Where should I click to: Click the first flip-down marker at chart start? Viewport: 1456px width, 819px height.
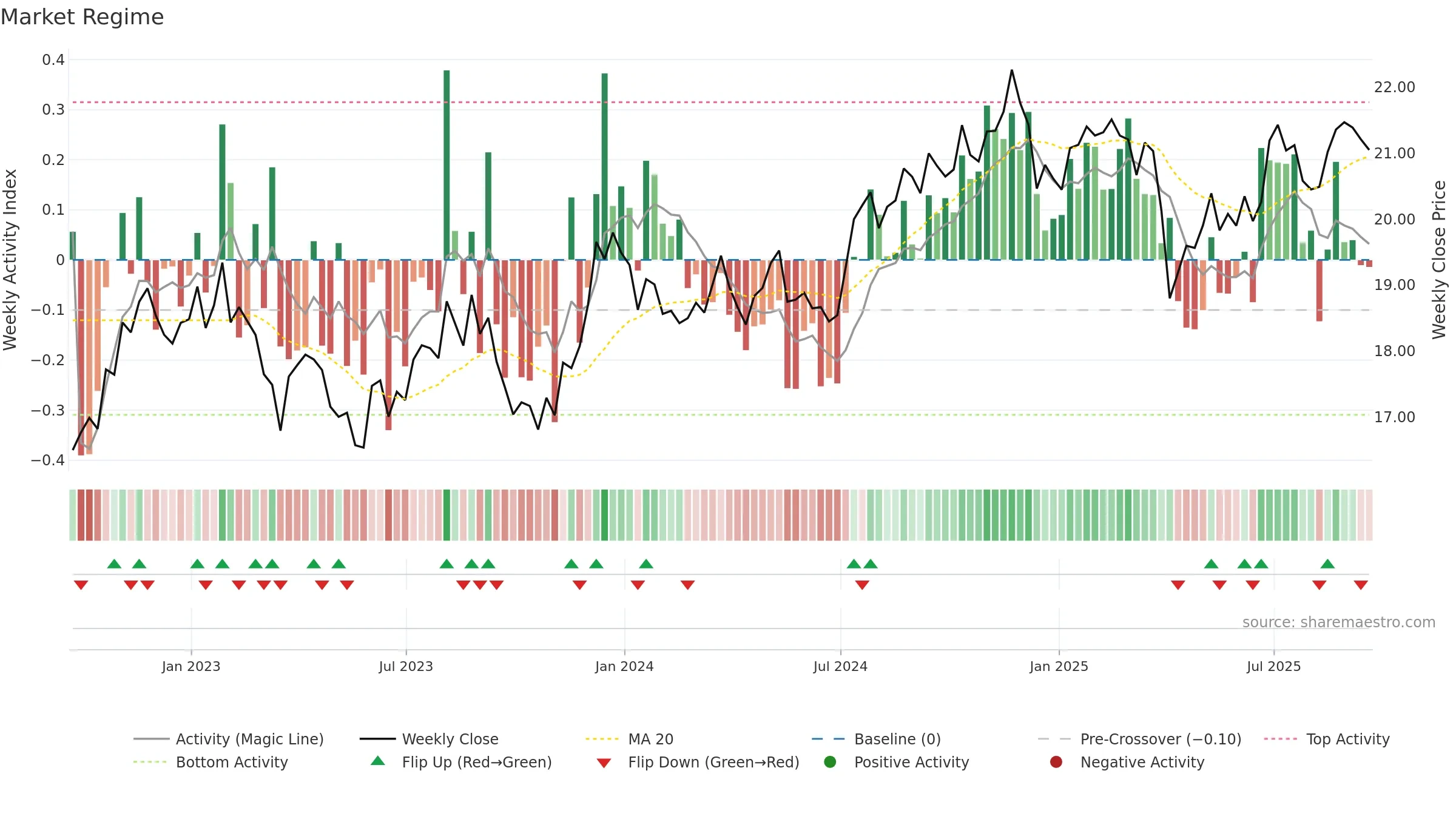click(81, 585)
